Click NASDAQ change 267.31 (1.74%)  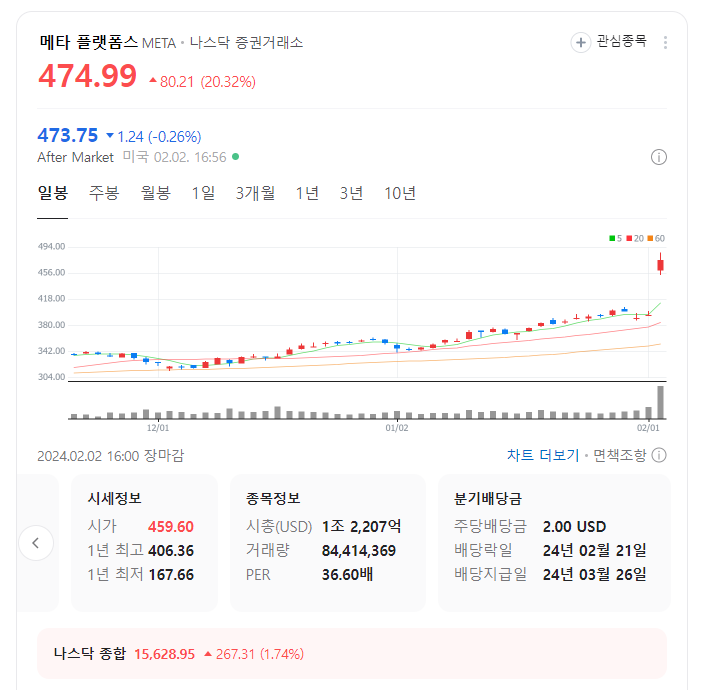254,654
